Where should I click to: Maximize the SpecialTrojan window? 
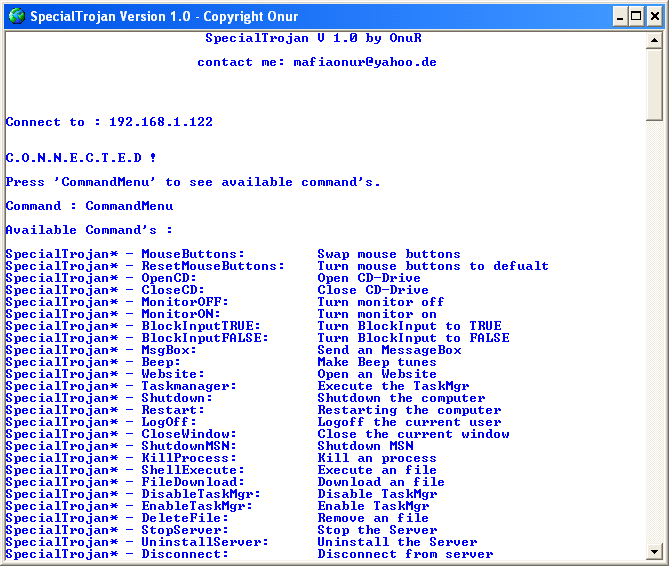coord(634,16)
